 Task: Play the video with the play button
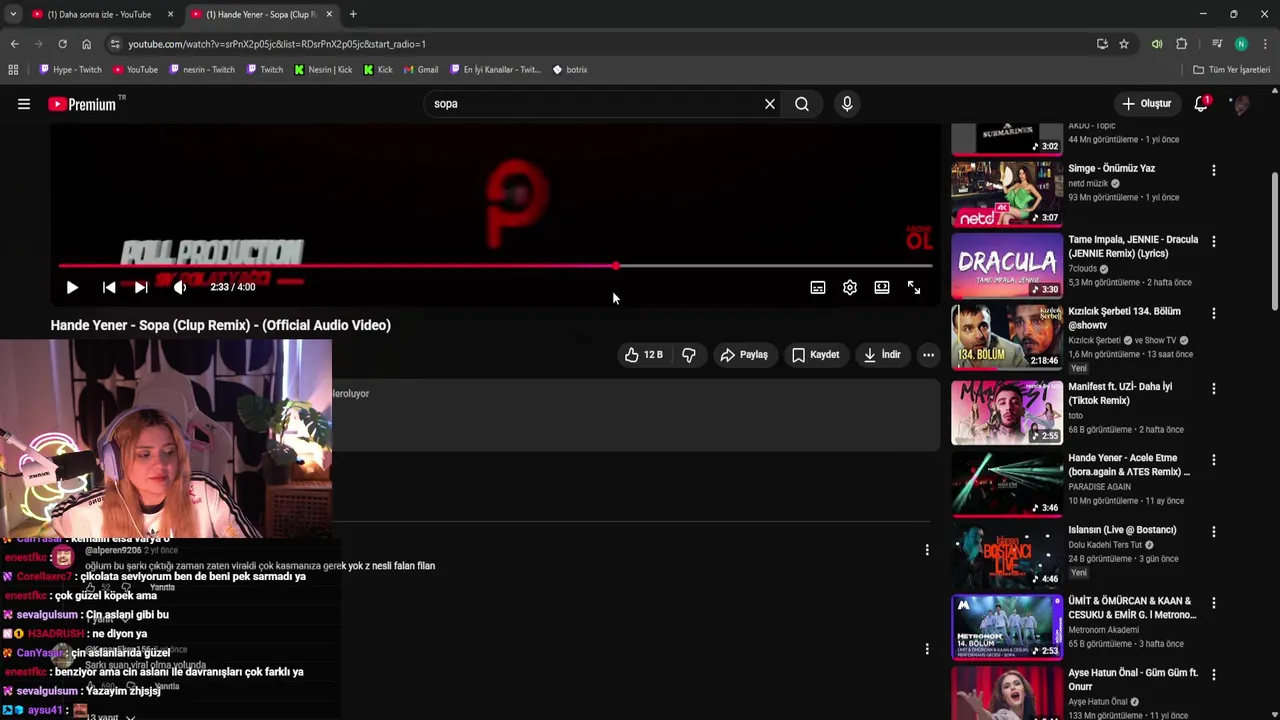click(x=72, y=287)
